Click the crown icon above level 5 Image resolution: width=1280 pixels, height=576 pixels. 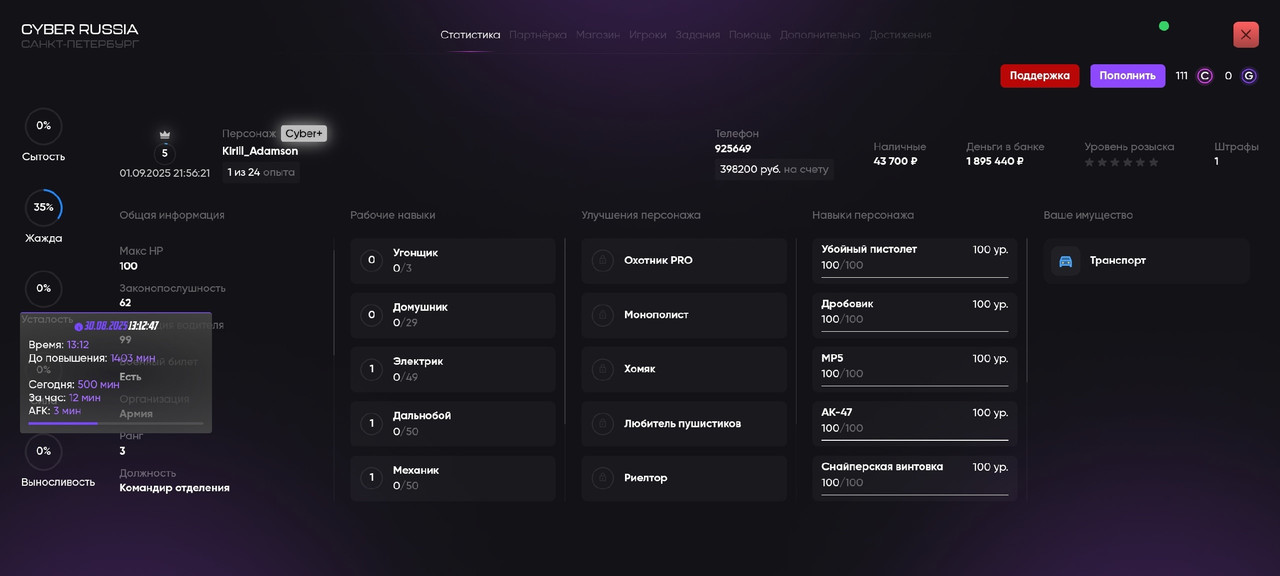tap(165, 134)
